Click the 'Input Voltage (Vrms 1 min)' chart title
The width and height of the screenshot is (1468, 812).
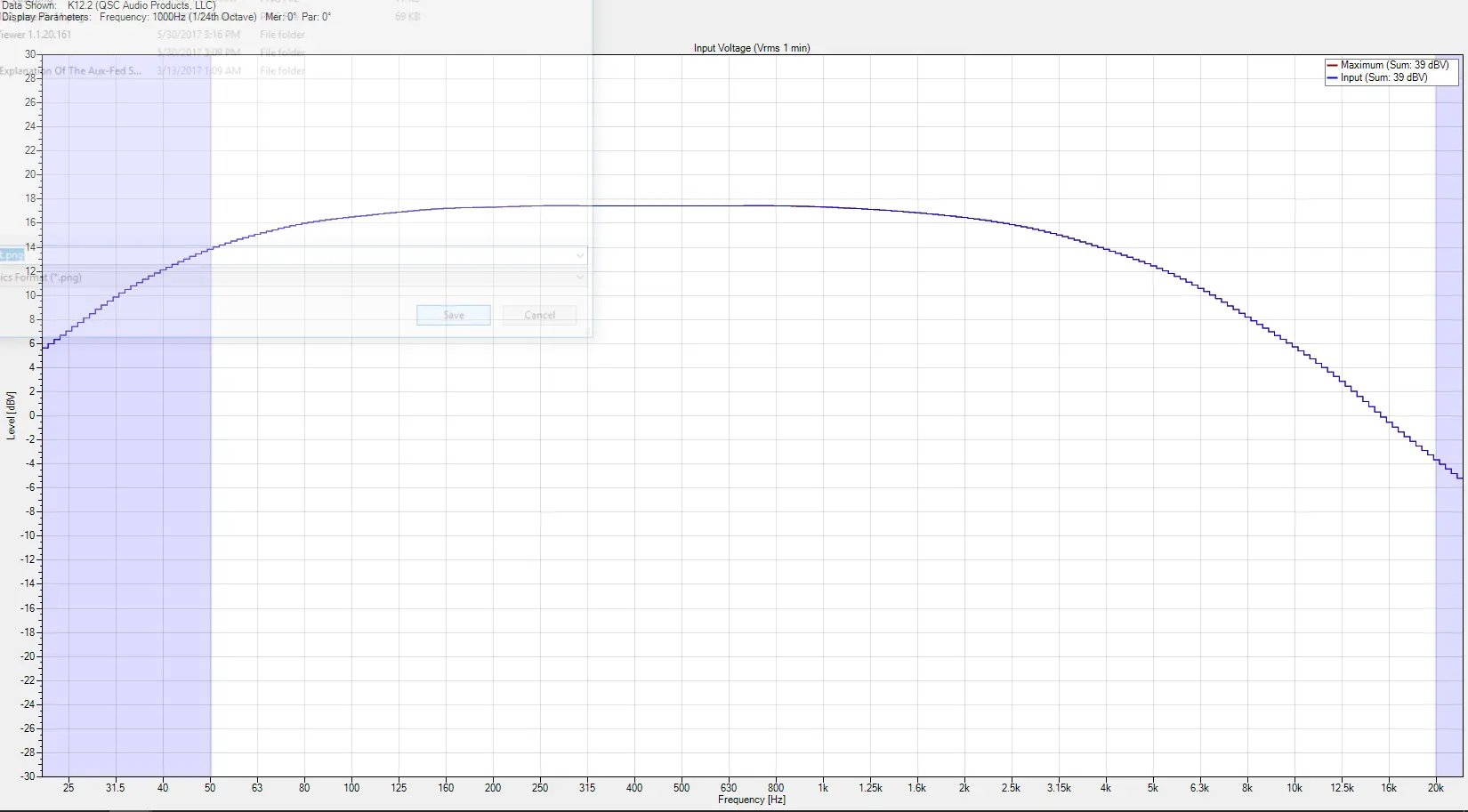coord(752,48)
